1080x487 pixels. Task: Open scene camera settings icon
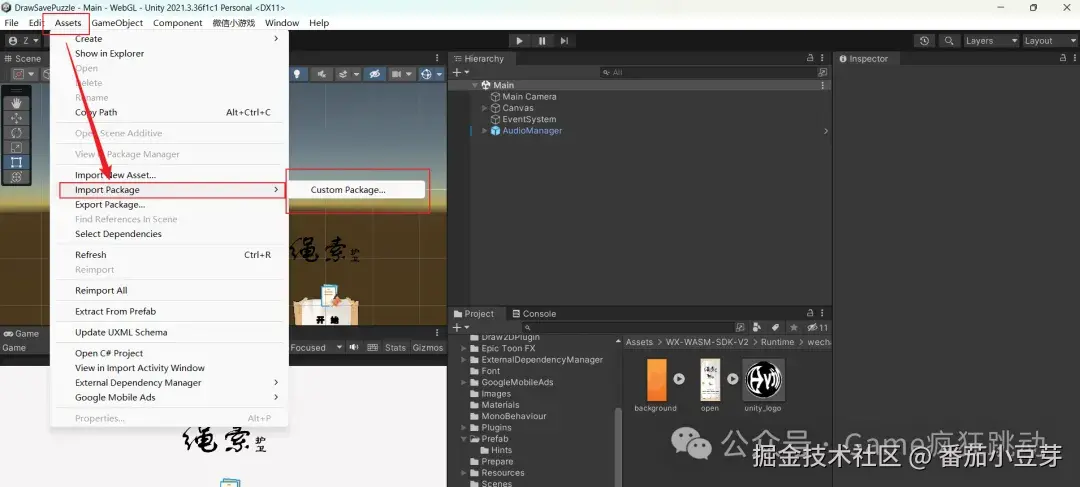click(397, 74)
